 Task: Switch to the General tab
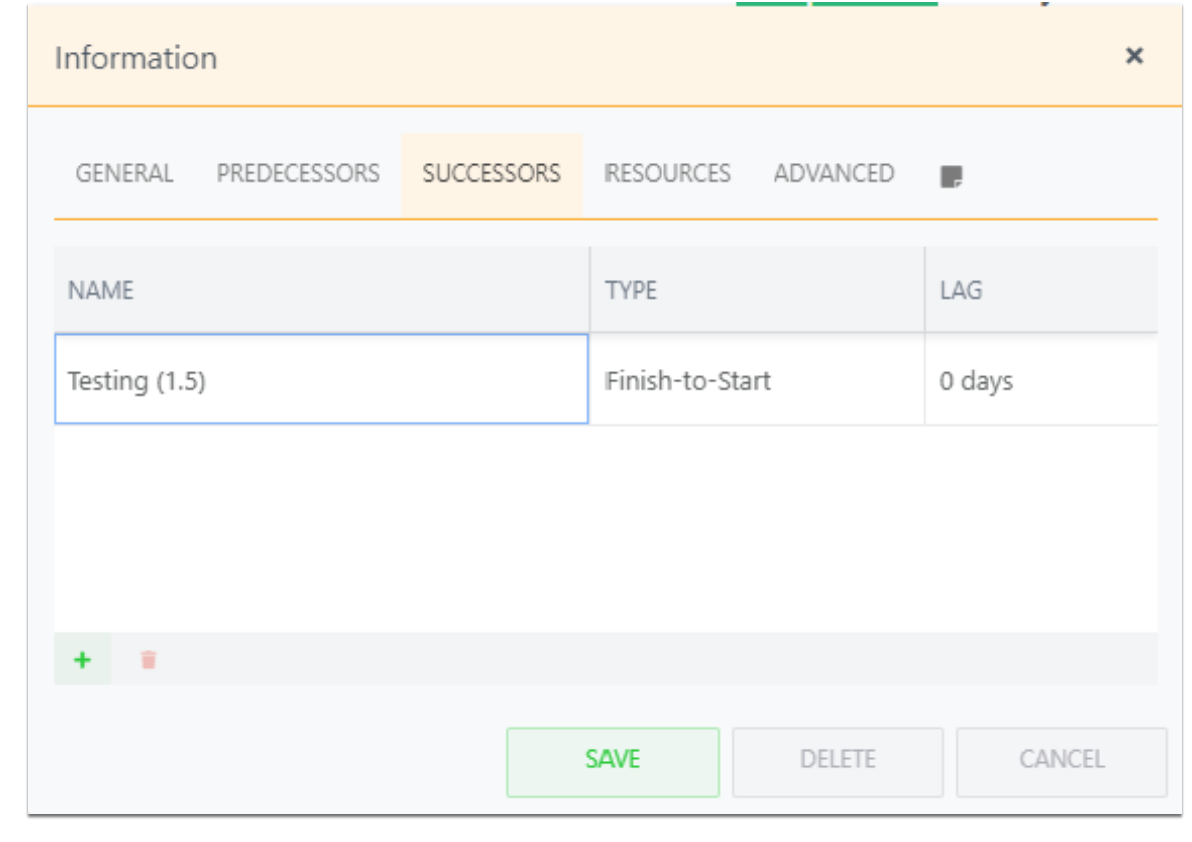(124, 173)
